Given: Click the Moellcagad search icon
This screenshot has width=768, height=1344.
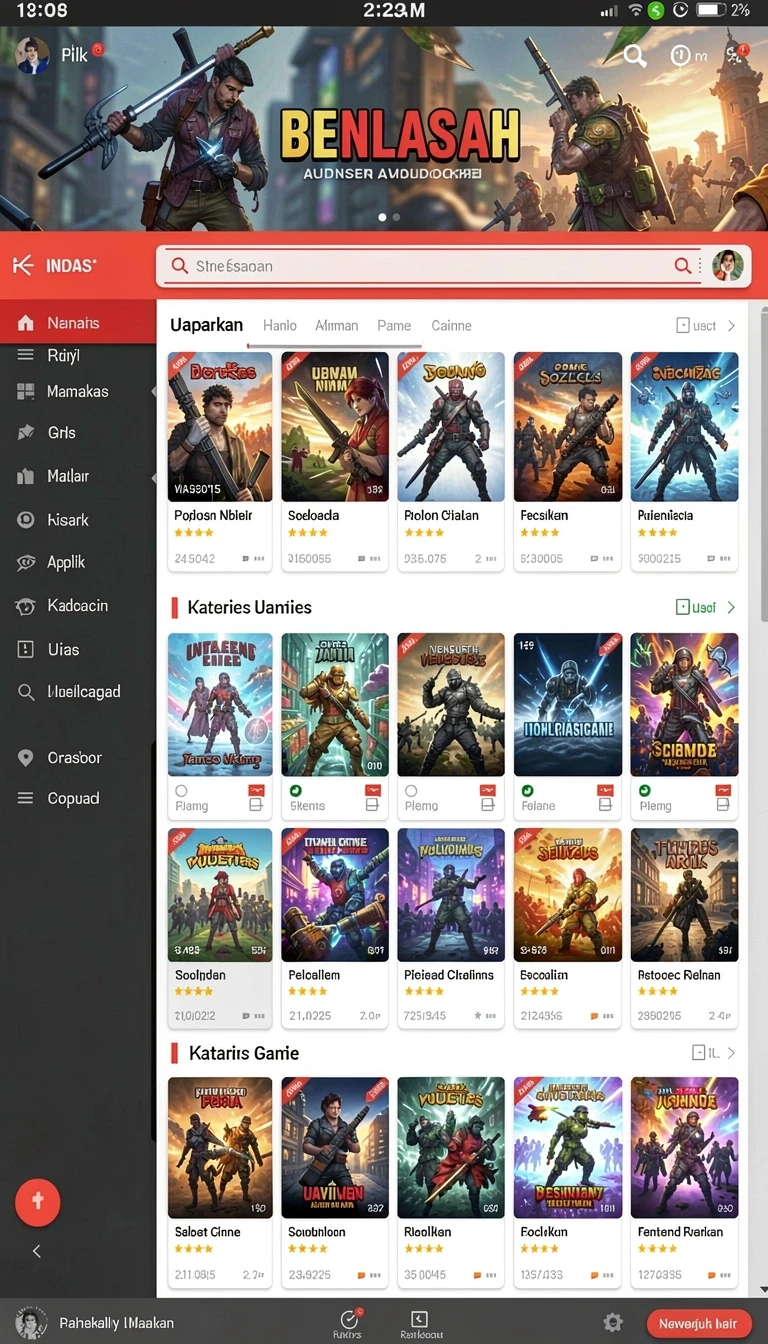Looking at the screenshot, I should pos(26,692).
